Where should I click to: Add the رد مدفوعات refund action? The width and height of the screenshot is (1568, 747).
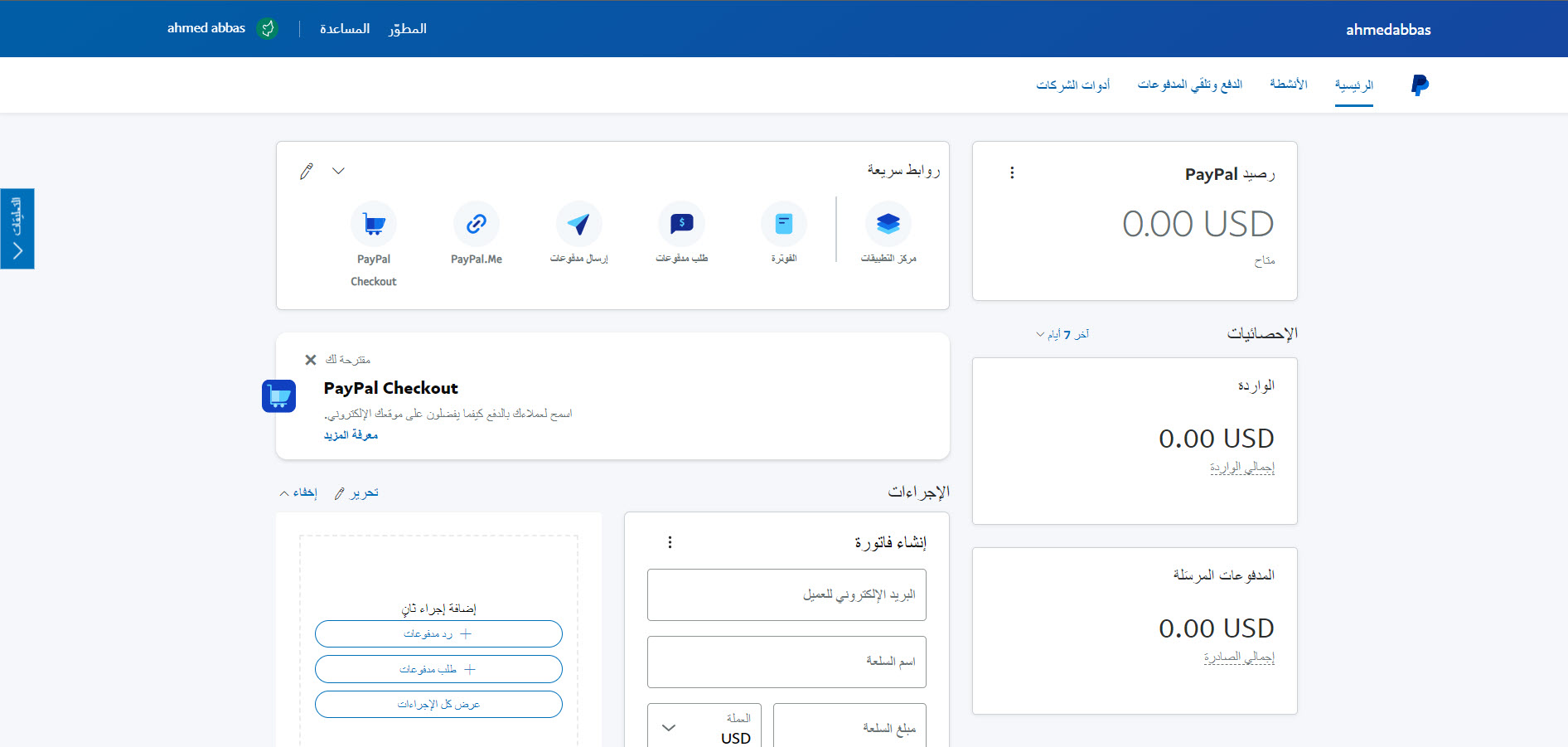tap(438, 633)
